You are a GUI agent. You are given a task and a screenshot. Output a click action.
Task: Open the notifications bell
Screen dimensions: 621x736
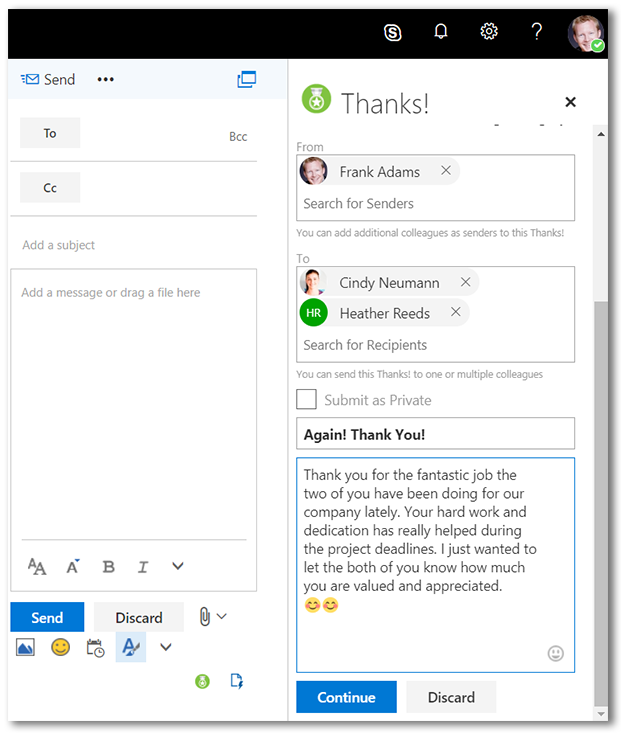coord(440,32)
